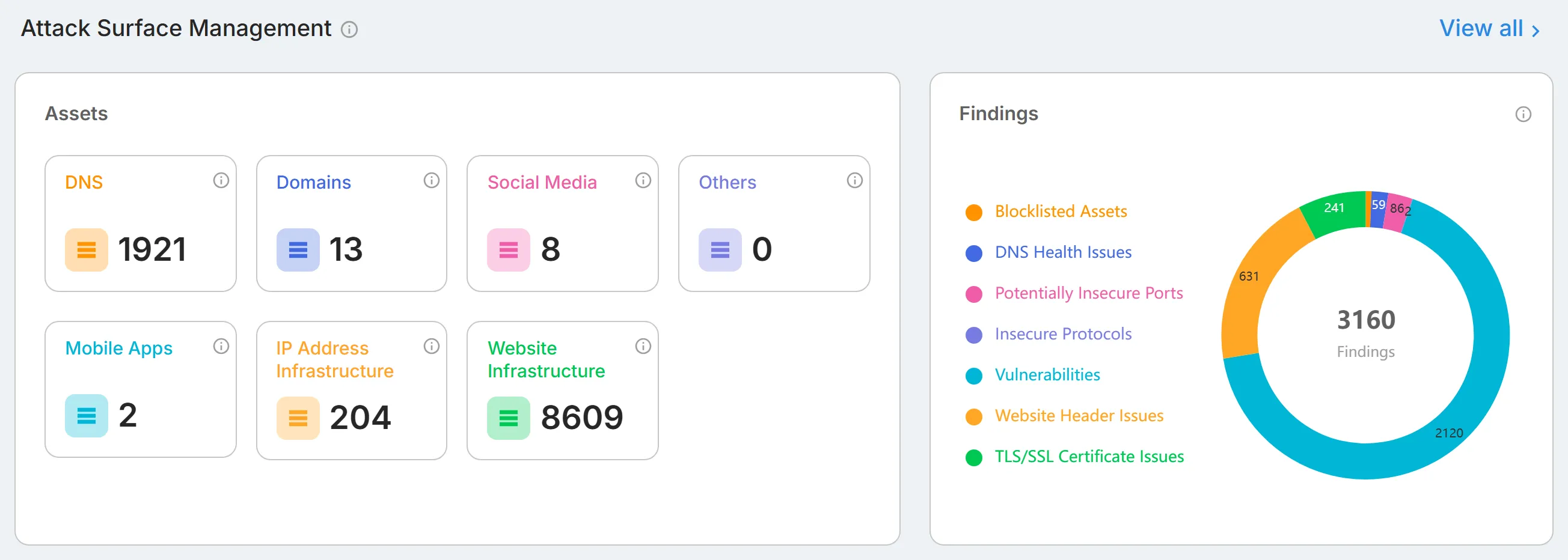Click the View all chevron arrow
Viewport: 1568px width, 560px height.
click(x=1535, y=31)
